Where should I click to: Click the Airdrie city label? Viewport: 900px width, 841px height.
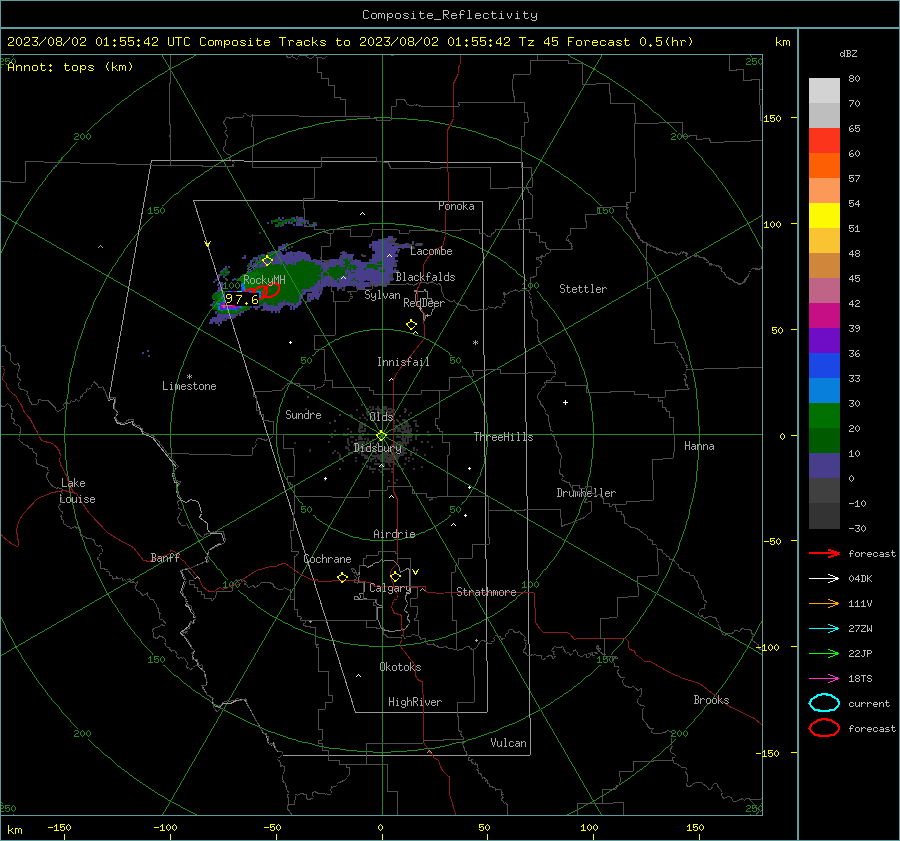(394, 534)
